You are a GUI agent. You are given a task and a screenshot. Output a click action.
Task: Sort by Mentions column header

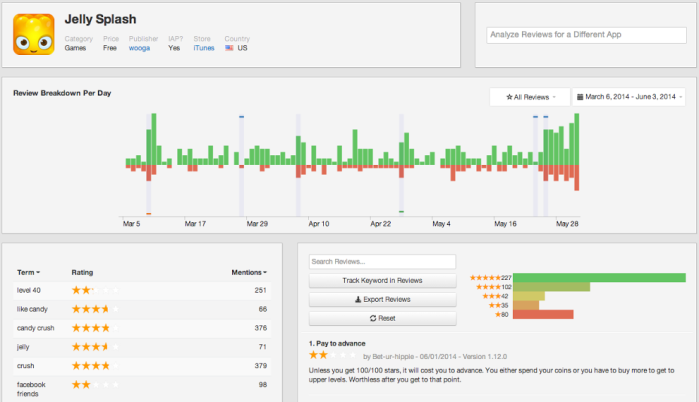pos(249,272)
